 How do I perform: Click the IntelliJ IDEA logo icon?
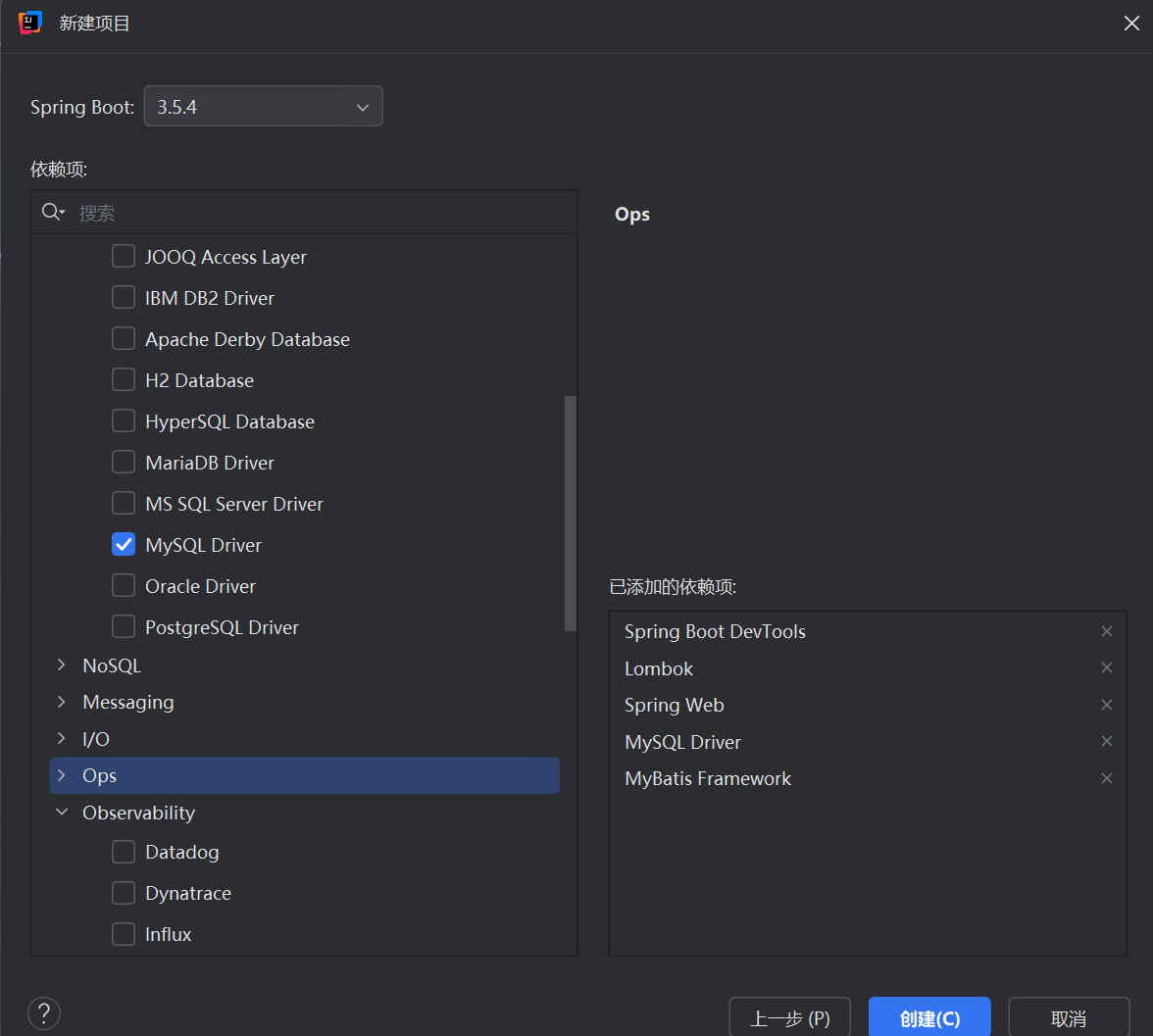(x=30, y=23)
